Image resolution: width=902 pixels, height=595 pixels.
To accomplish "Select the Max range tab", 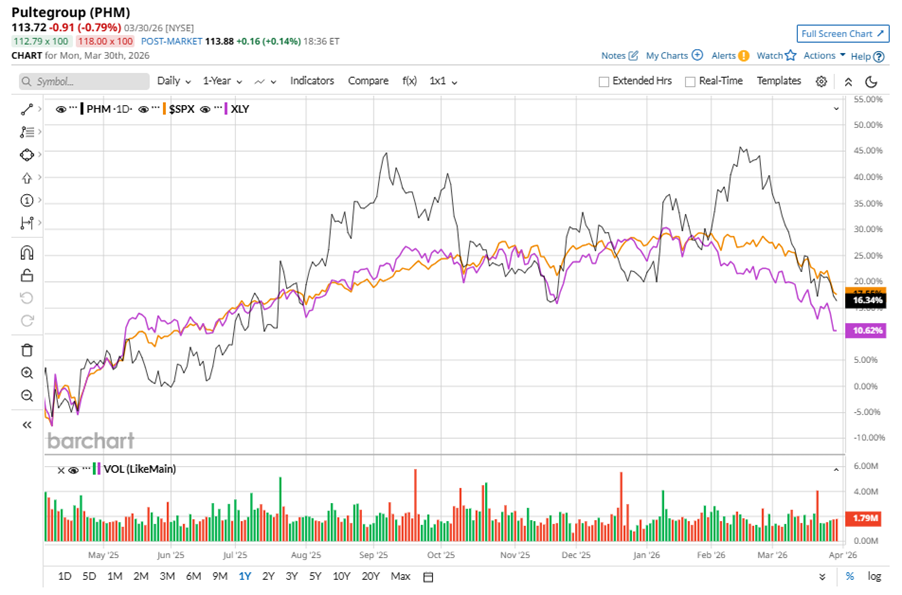I will tap(400, 576).
